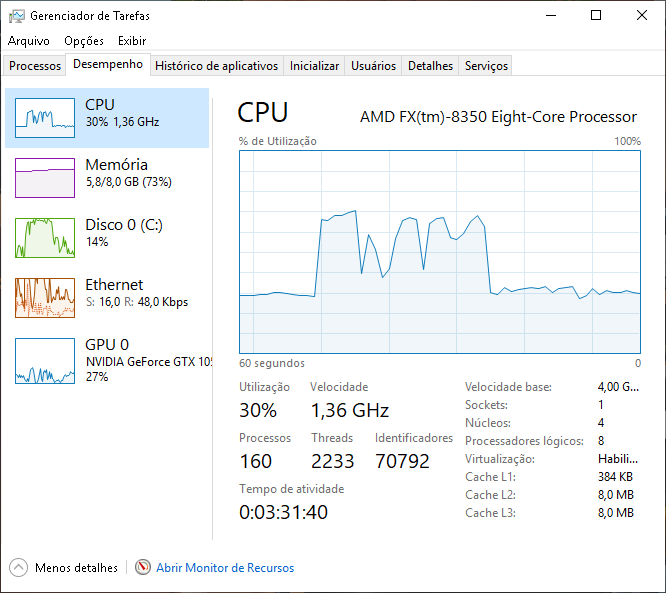The height and width of the screenshot is (593, 666).
Task: Open the Exibir menu
Action: 132,41
